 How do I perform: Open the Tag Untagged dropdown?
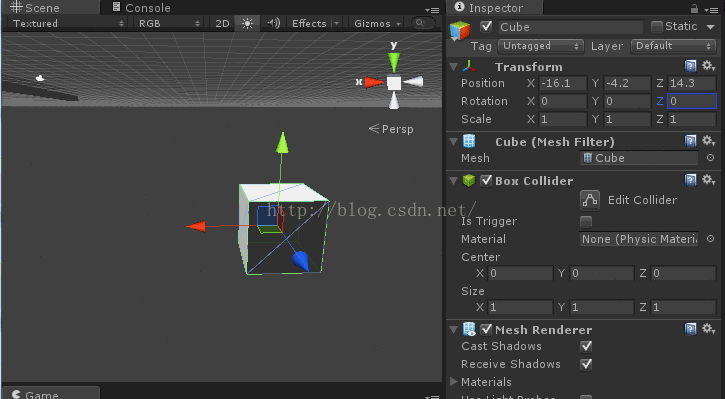(541, 46)
